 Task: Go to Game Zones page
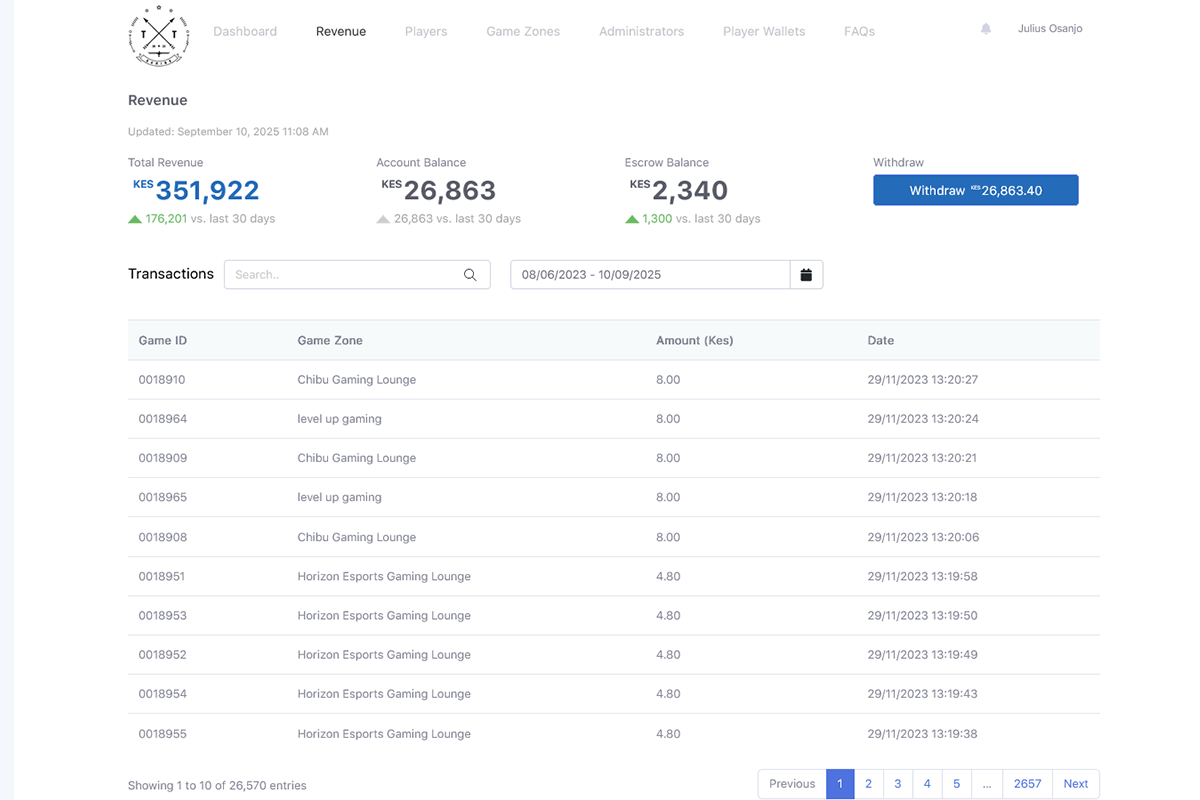(x=523, y=32)
